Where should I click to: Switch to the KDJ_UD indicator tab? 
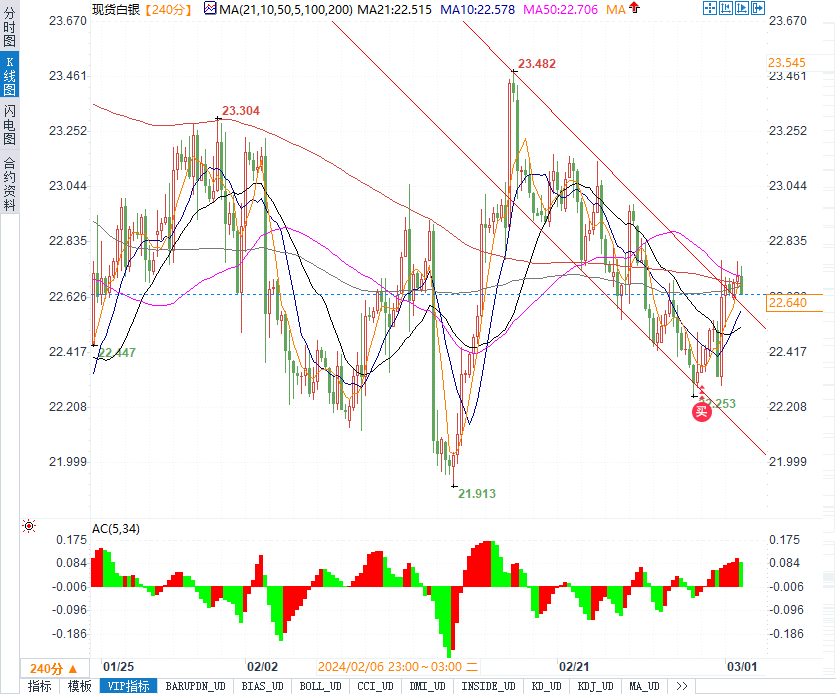(x=598, y=686)
